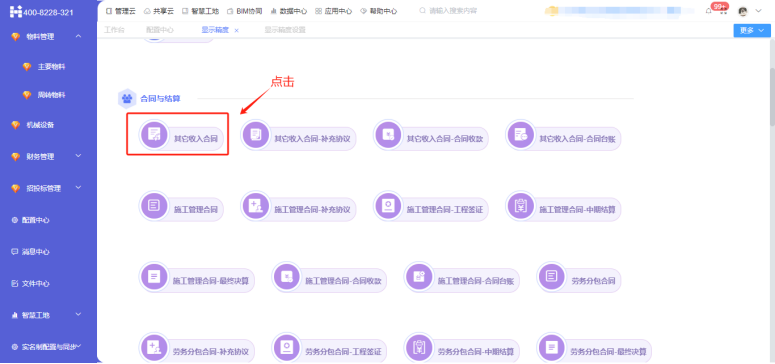Click the 合同与结算 section icon
Image resolution: width=775 pixels, height=364 pixels.
[x=127, y=98]
